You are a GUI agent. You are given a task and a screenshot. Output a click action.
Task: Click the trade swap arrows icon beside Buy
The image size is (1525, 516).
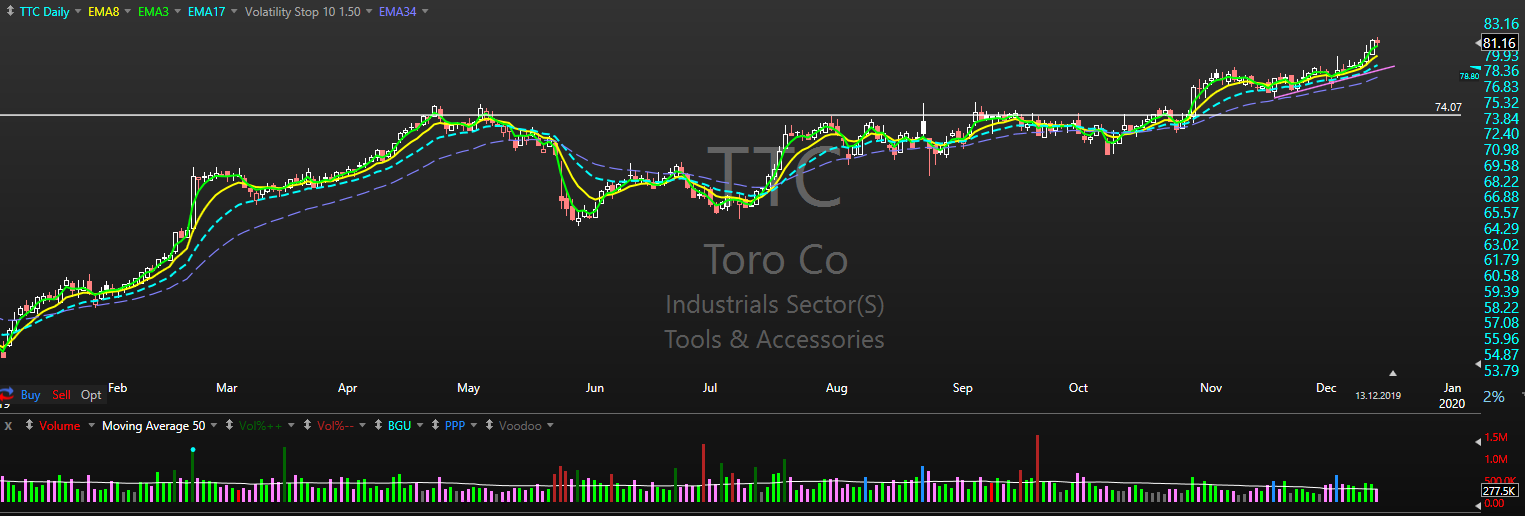tap(8, 395)
